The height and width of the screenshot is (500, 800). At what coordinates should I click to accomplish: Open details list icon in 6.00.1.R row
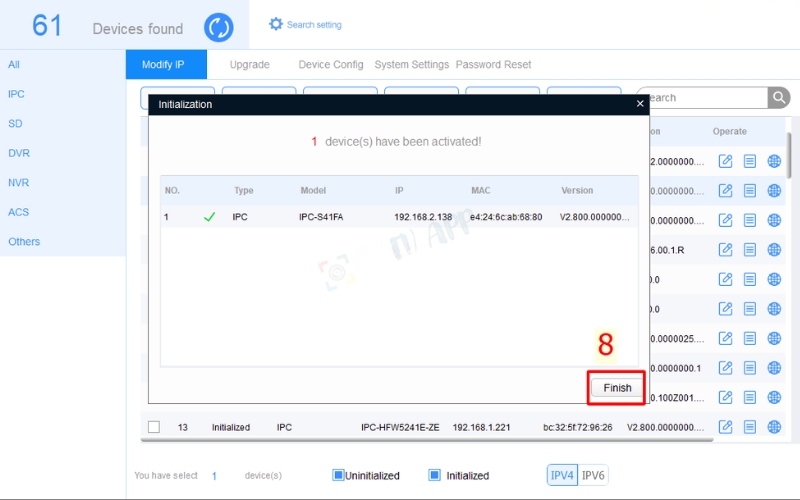click(749, 249)
